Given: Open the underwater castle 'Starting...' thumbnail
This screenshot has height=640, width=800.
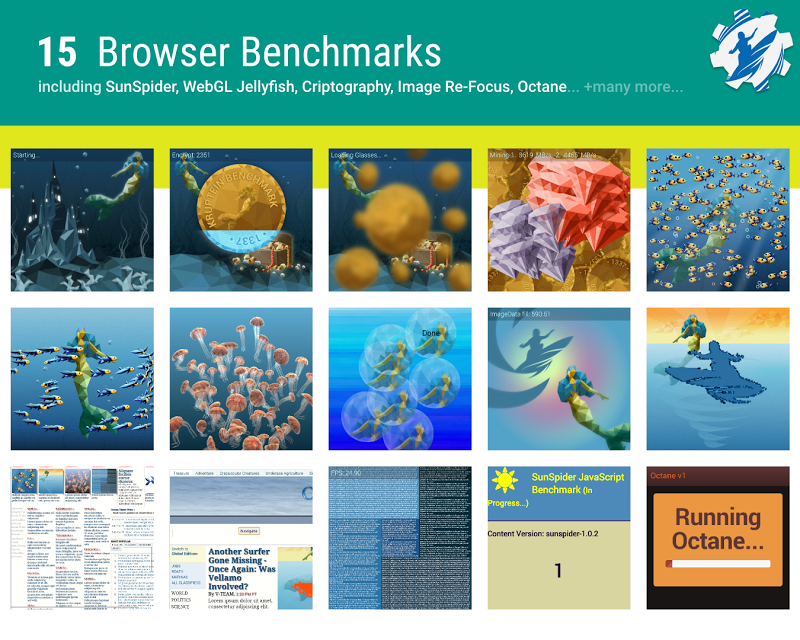Looking at the screenshot, I should pyautogui.click(x=82, y=220).
